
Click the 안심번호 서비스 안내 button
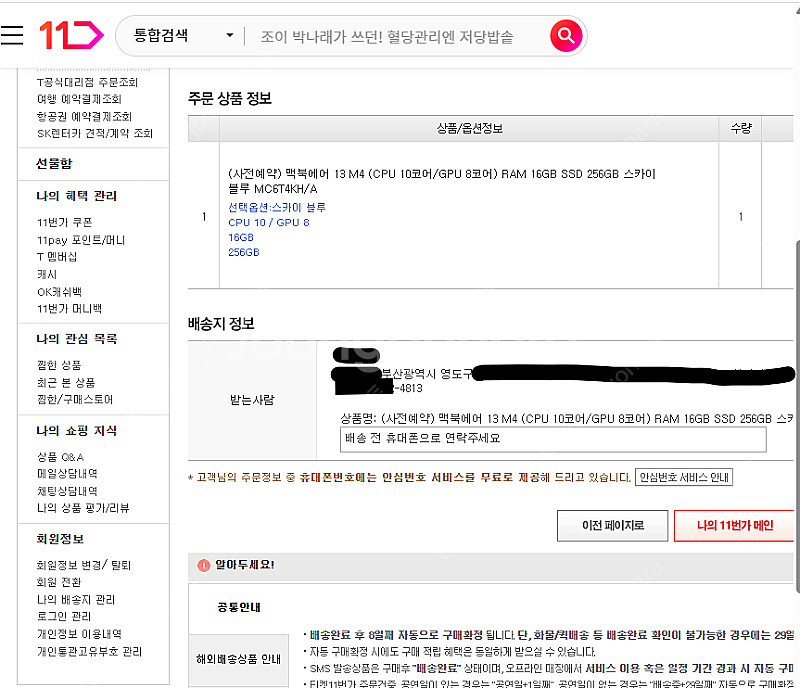(684, 477)
